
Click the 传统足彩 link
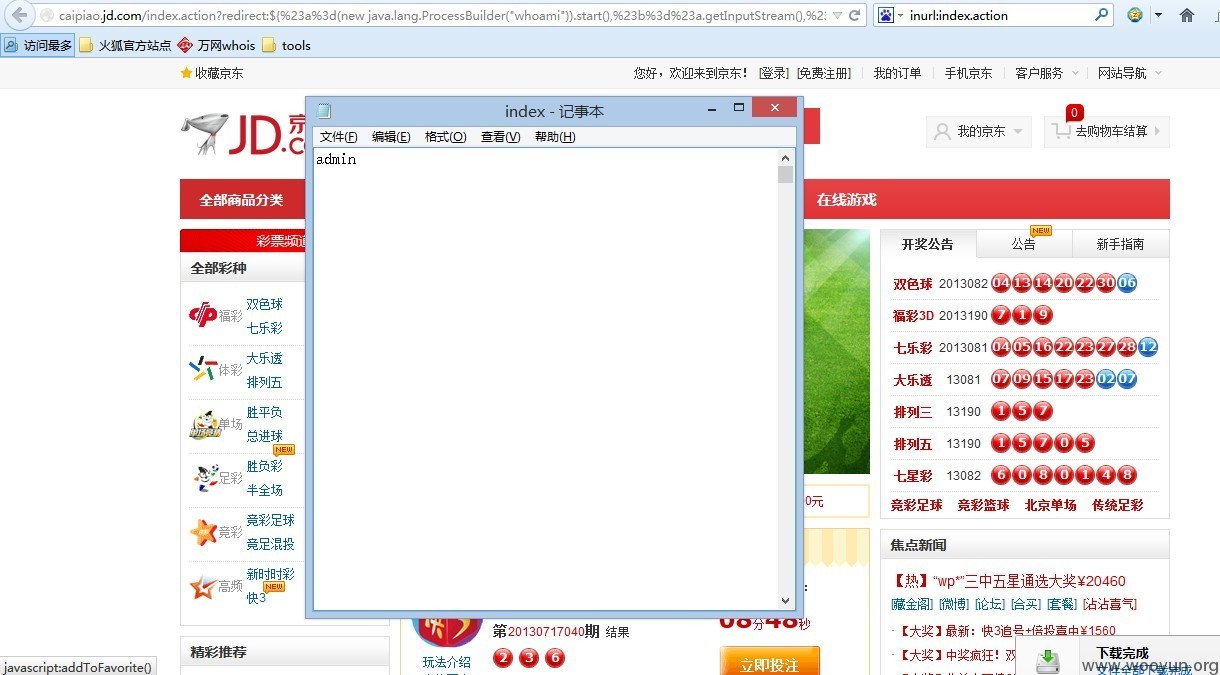point(1117,505)
